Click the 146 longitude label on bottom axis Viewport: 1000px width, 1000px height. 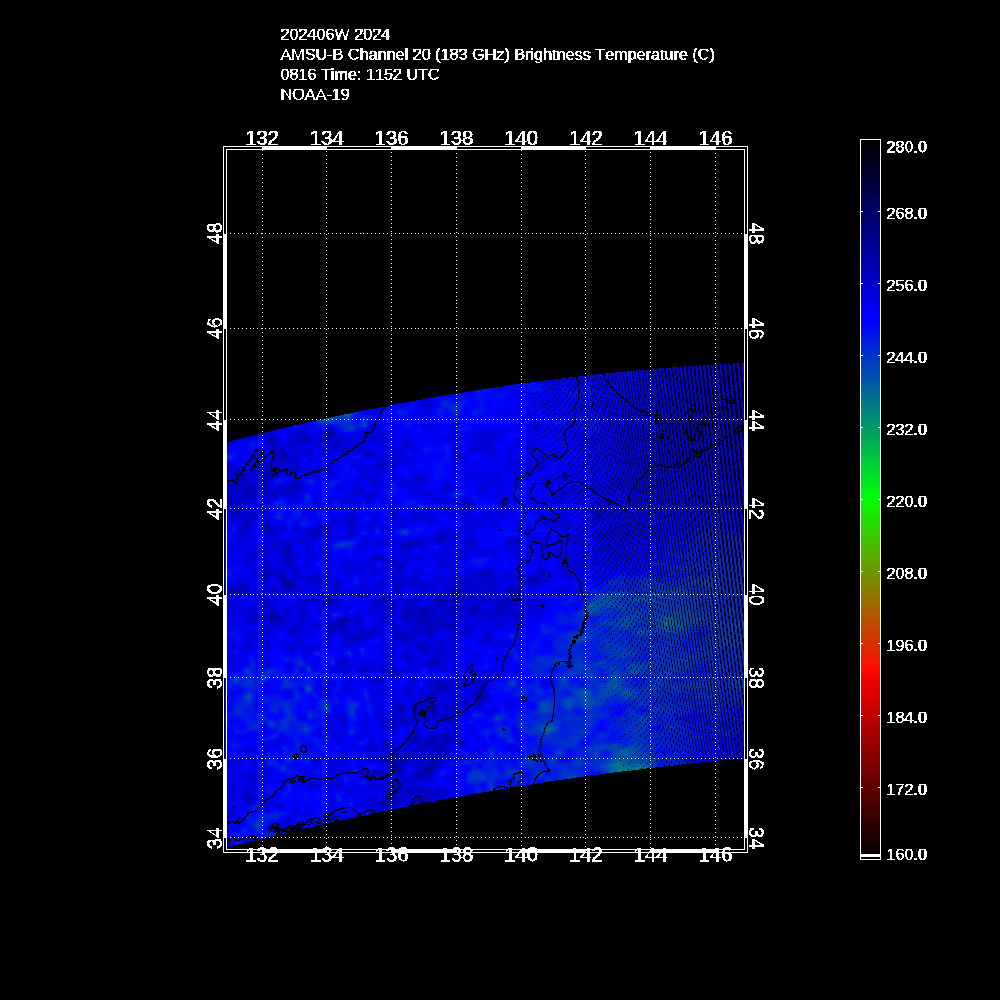pyautogui.click(x=715, y=855)
